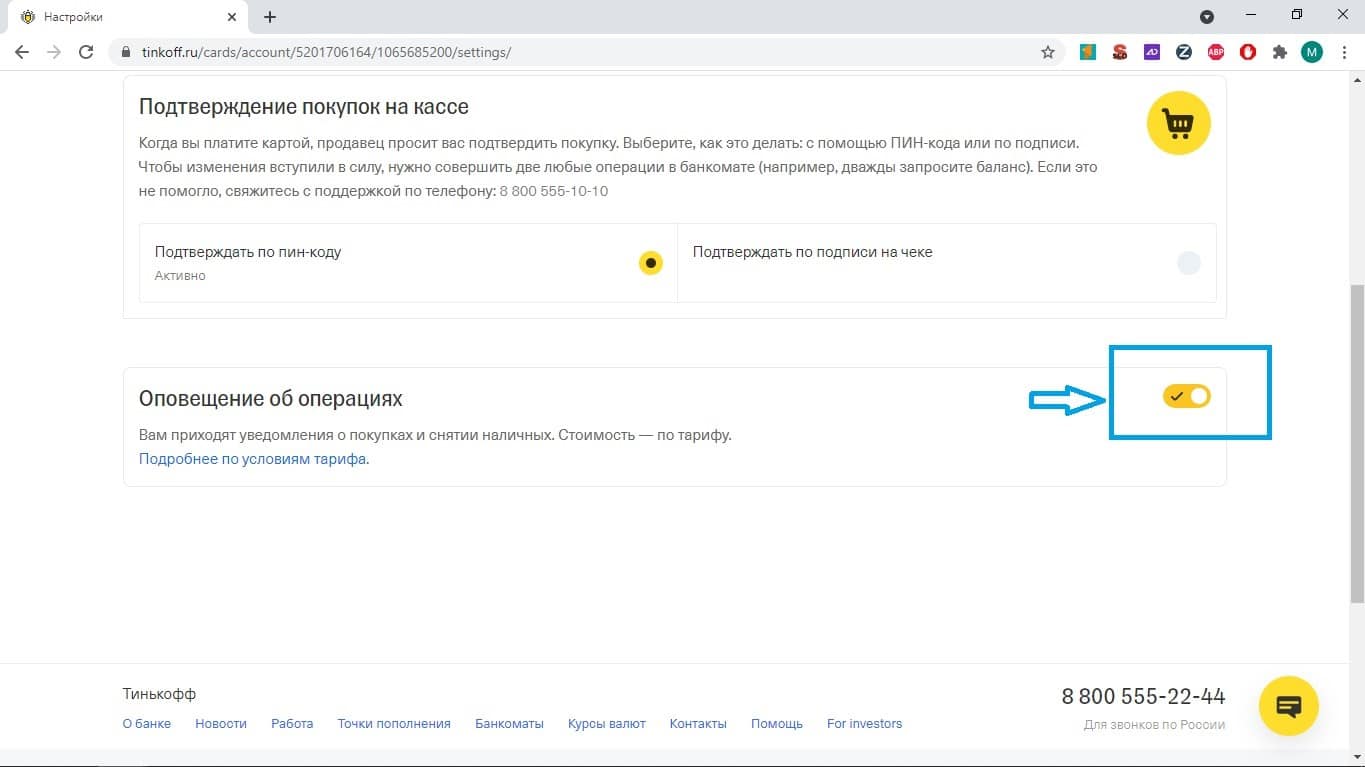
Task: Select the confirm by PIN code radio option
Action: click(x=650, y=263)
